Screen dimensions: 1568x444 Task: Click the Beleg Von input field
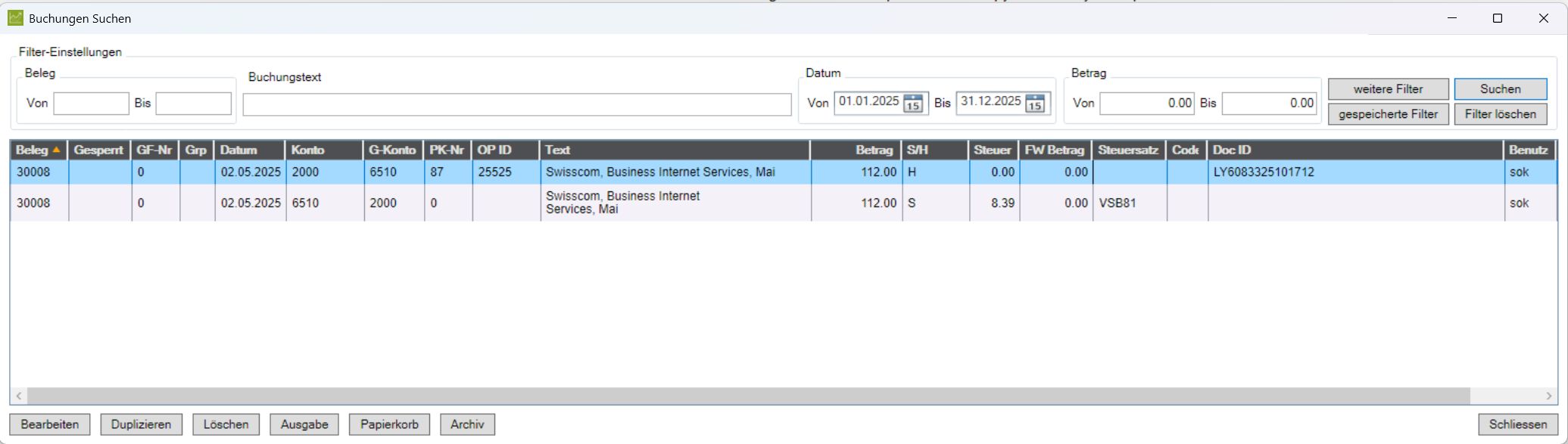91,104
